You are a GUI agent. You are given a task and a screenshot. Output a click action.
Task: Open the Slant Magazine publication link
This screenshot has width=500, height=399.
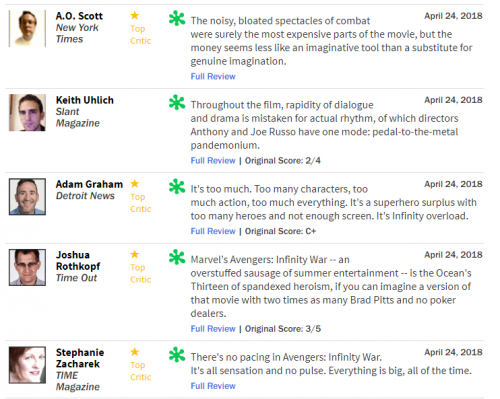point(78,117)
